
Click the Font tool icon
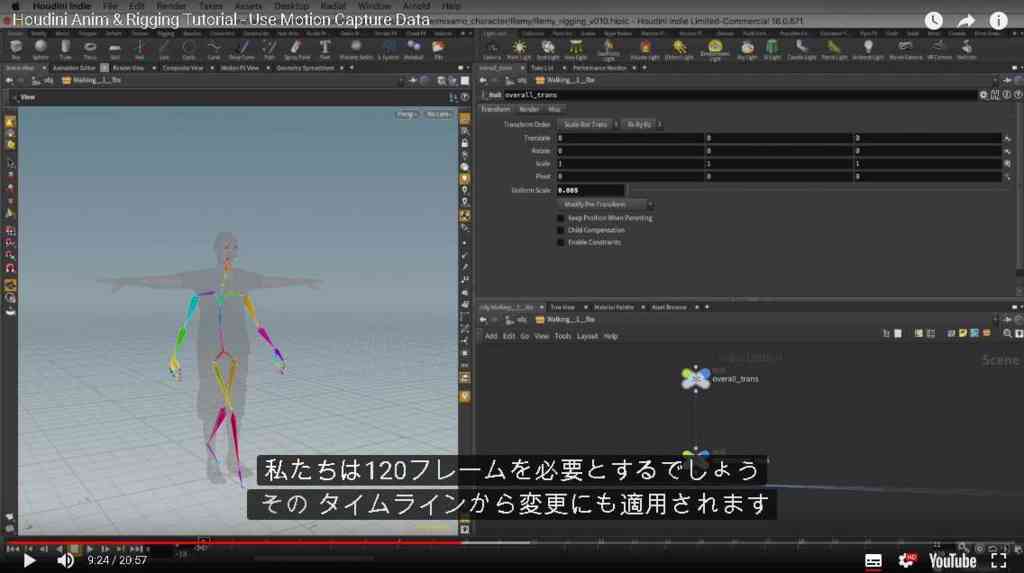coord(325,48)
